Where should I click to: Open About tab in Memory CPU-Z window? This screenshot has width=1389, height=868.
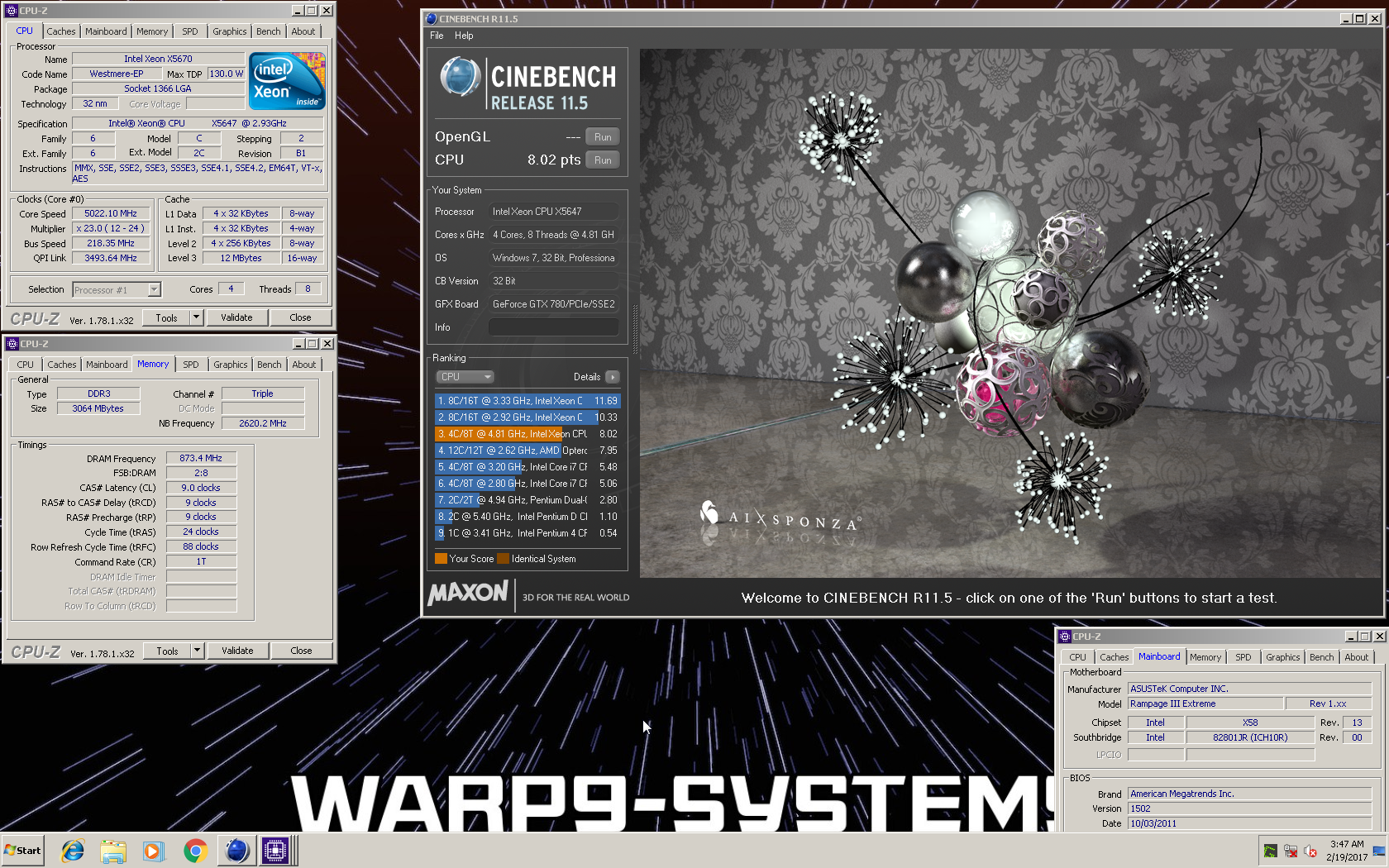point(304,365)
